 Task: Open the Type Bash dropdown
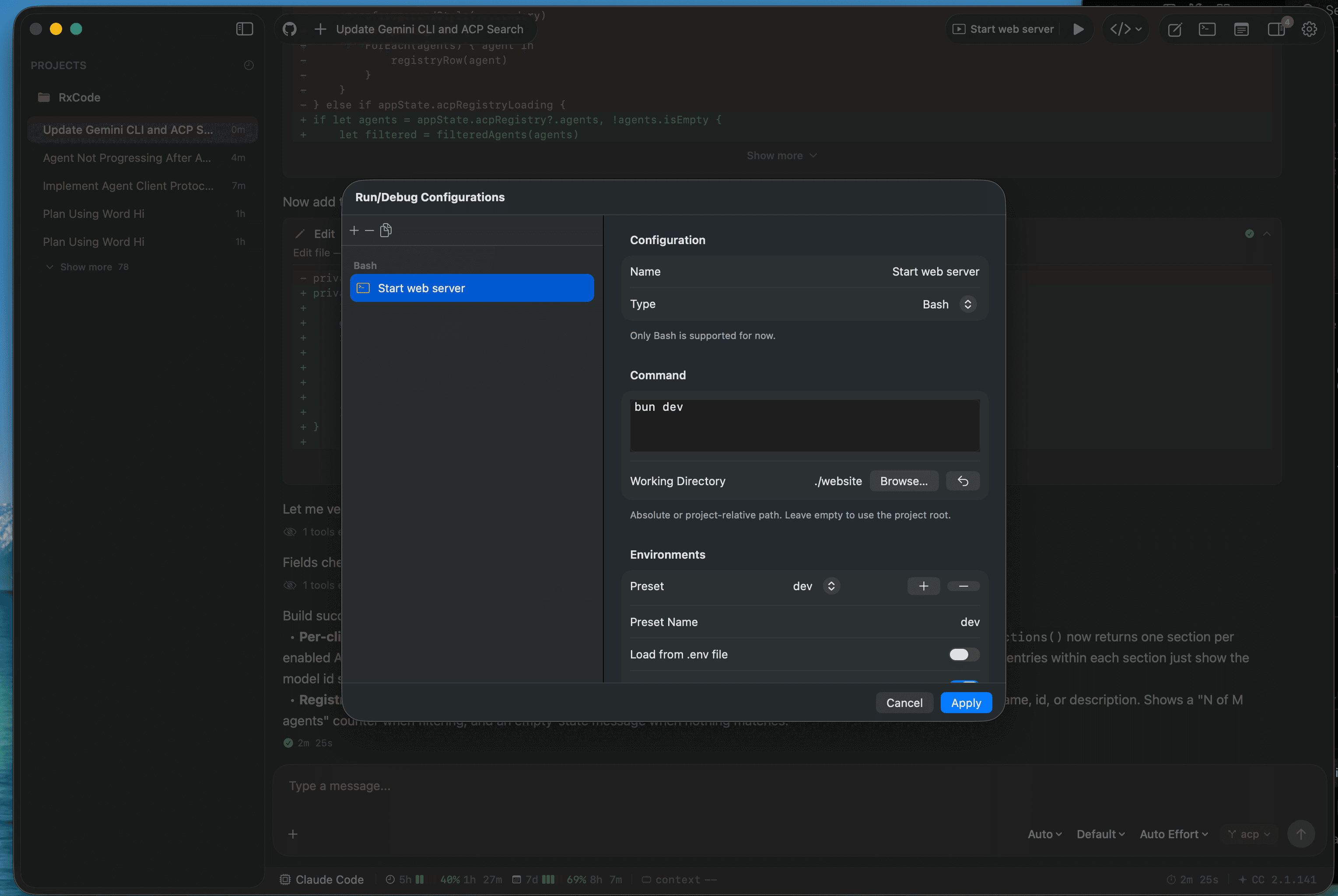coord(948,304)
